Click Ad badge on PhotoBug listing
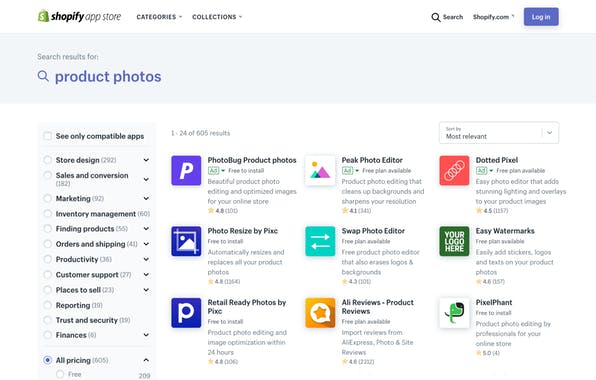 213,171
